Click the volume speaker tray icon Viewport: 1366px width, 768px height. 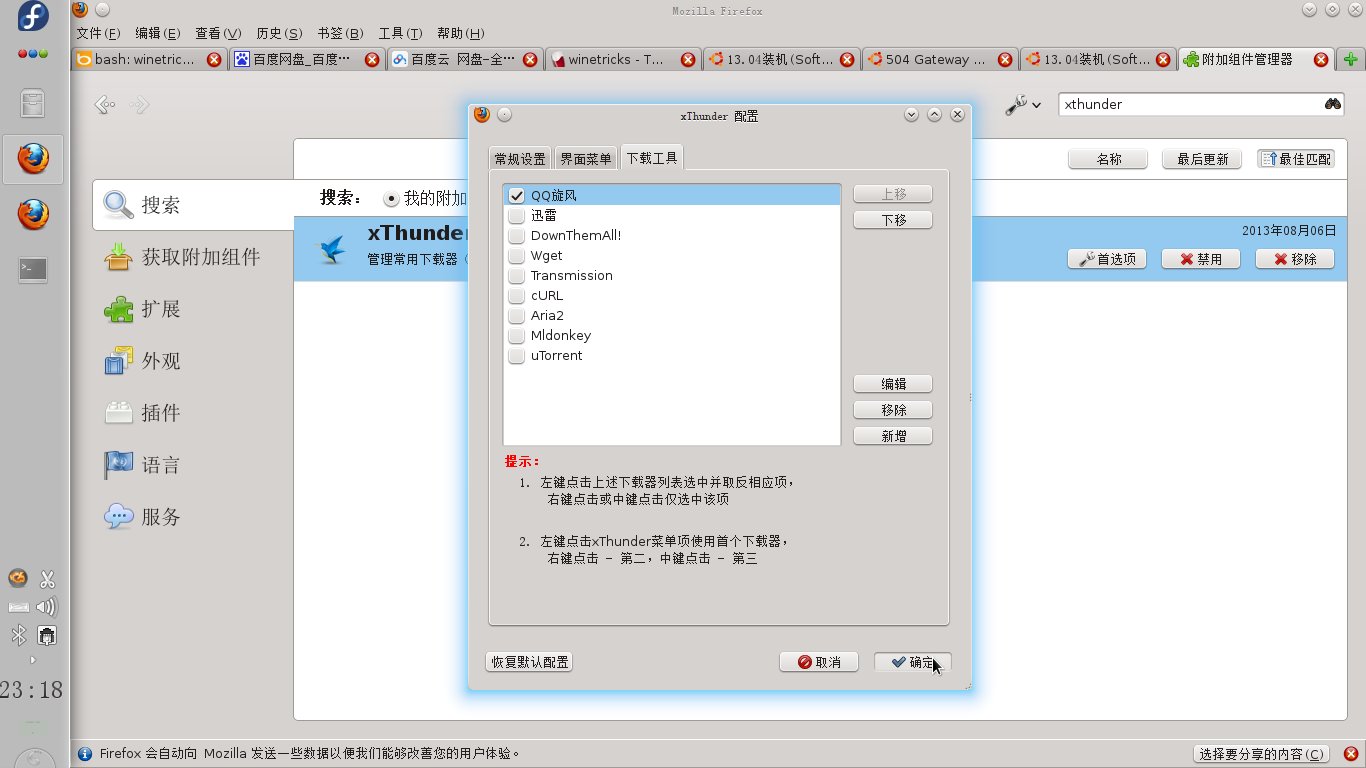pos(46,607)
